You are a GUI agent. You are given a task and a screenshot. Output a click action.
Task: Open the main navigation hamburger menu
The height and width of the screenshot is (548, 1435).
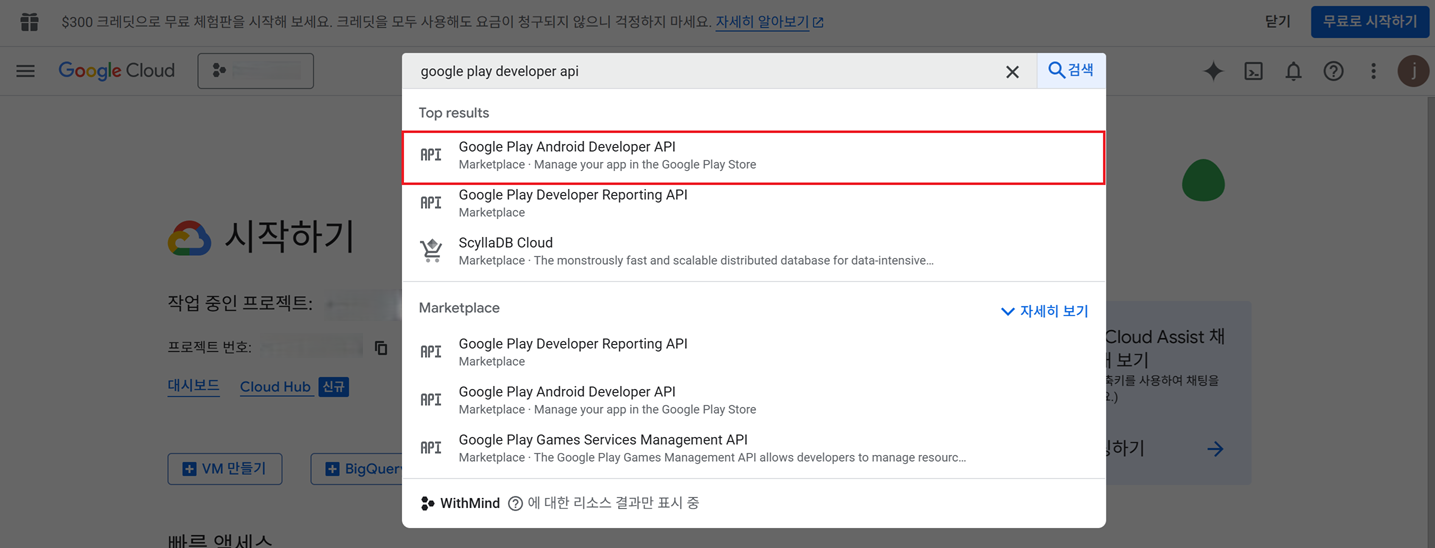point(26,71)
